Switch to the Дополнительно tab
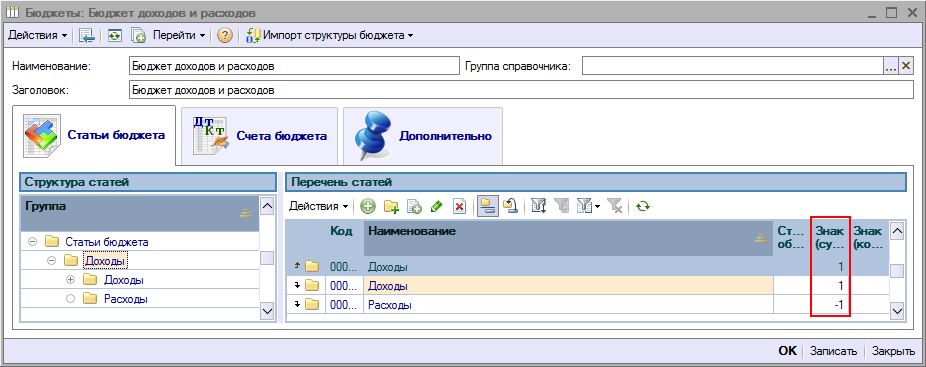 point(422,136)
